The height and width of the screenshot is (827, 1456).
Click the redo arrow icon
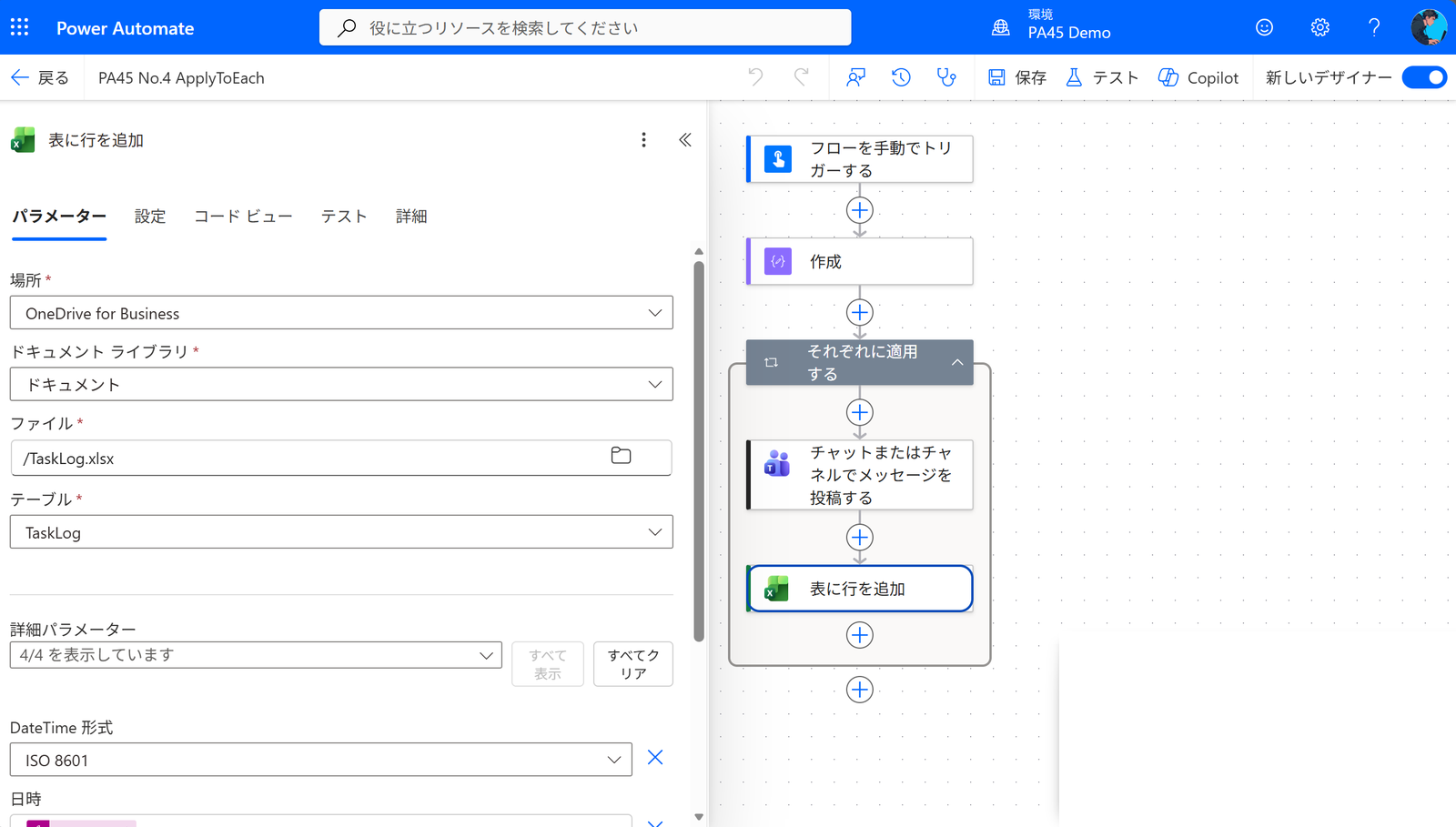coord(801,77)
